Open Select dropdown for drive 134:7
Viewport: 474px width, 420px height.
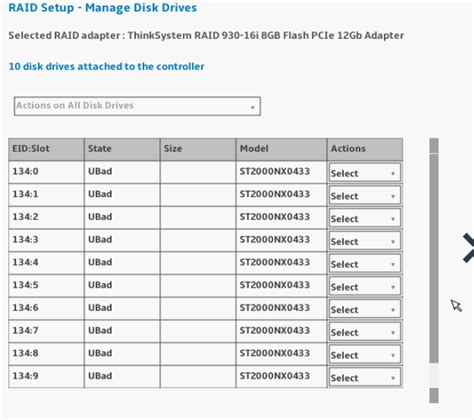(365, 331)
